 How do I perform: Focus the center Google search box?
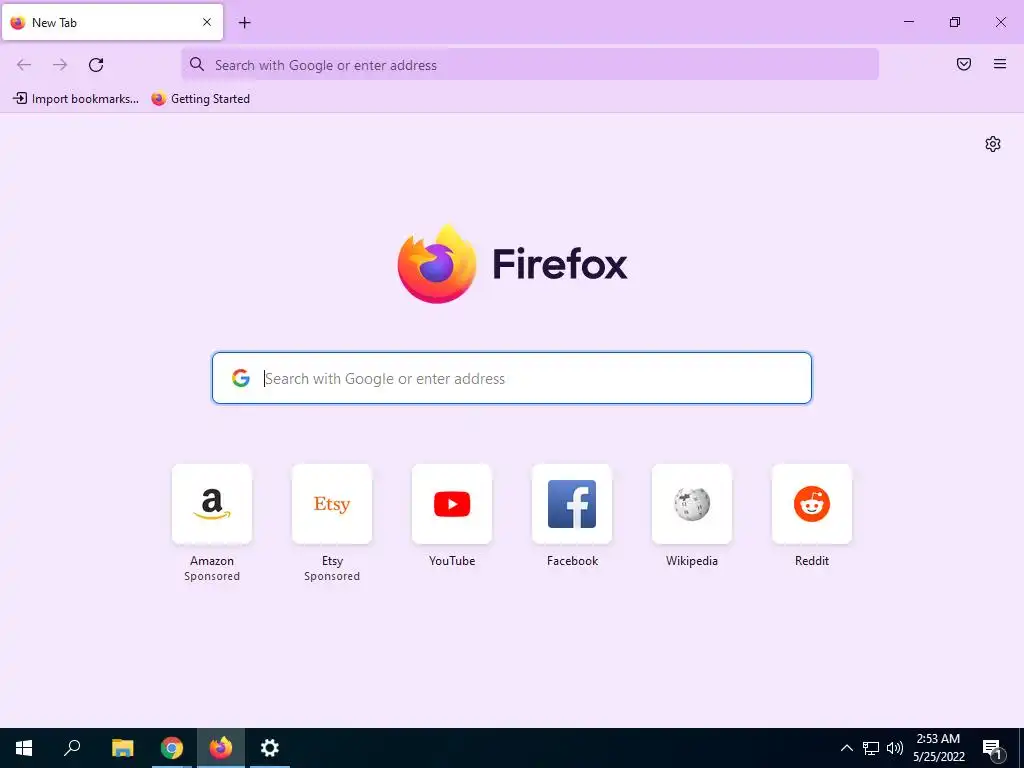point(512,378)
